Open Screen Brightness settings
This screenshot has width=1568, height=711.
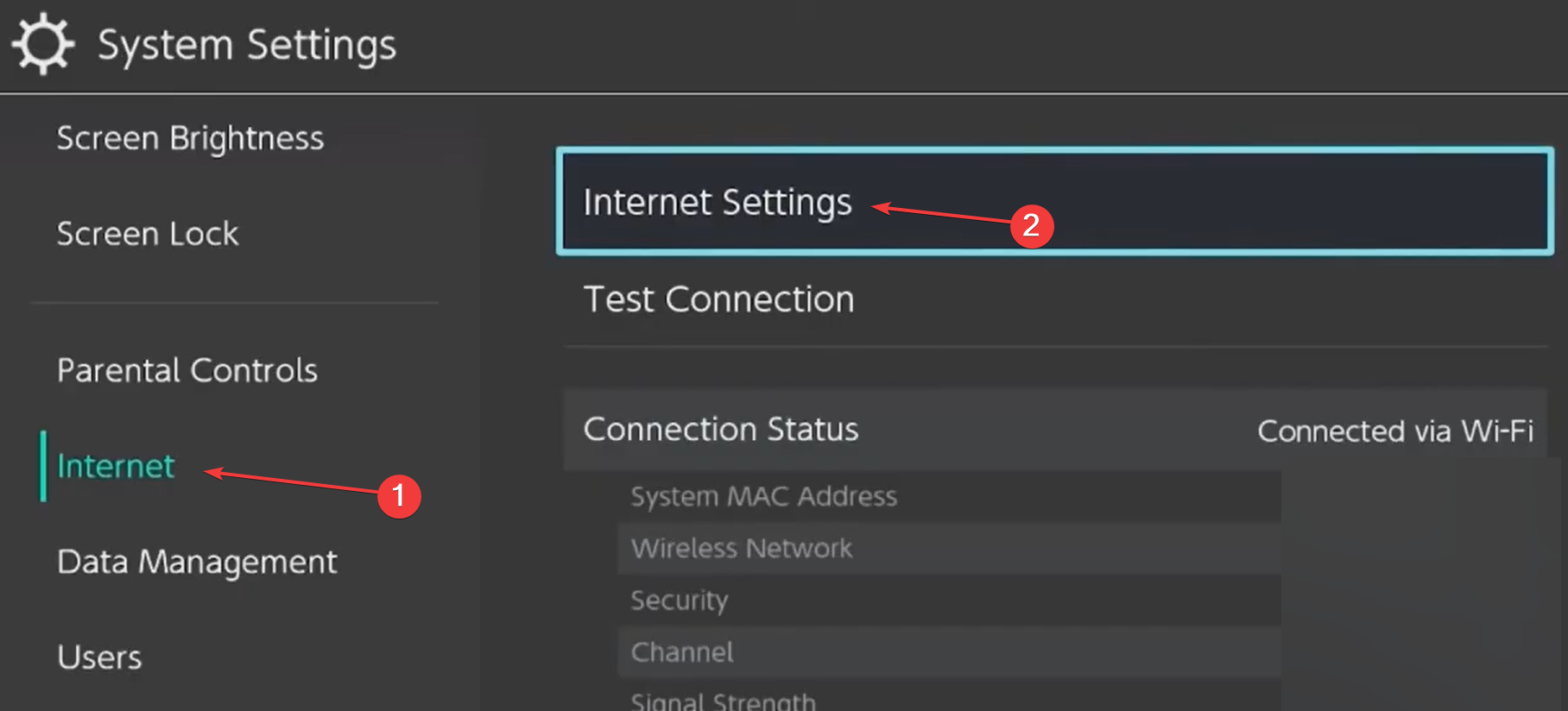[190, 139]
